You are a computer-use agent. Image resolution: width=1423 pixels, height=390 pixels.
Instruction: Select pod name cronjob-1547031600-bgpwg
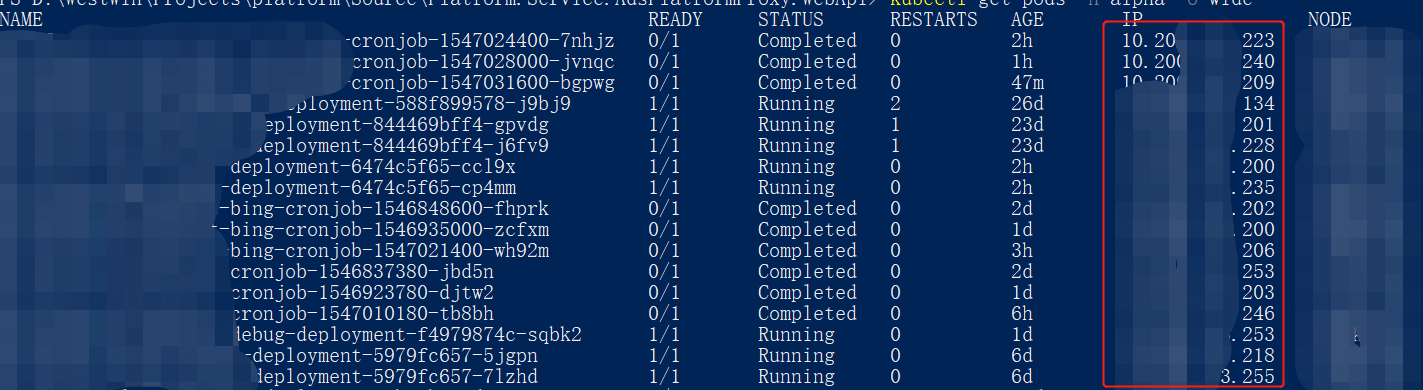(484, 83)
